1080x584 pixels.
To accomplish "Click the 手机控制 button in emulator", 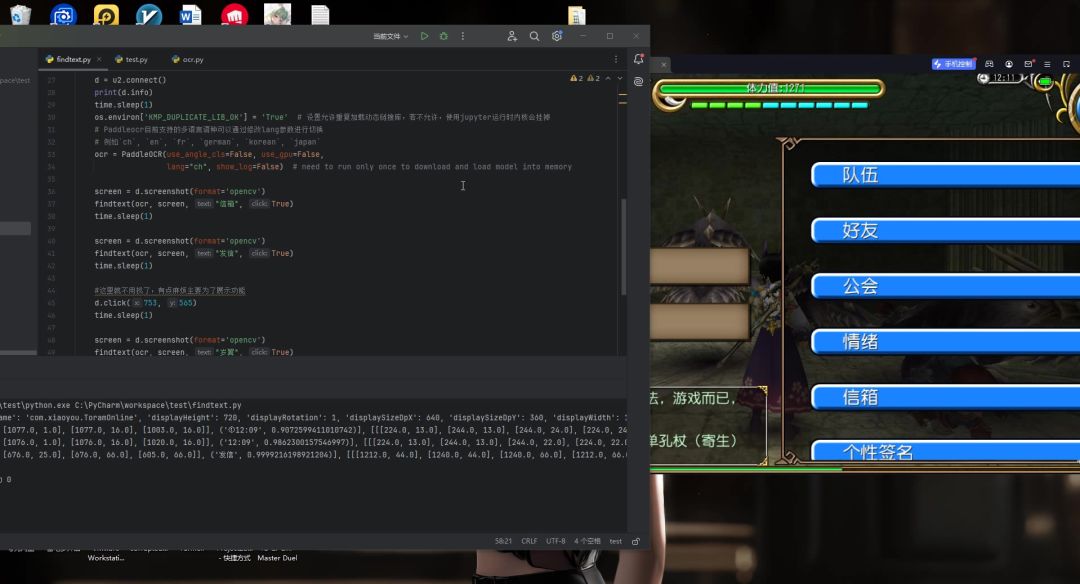I will pos(953,64).
